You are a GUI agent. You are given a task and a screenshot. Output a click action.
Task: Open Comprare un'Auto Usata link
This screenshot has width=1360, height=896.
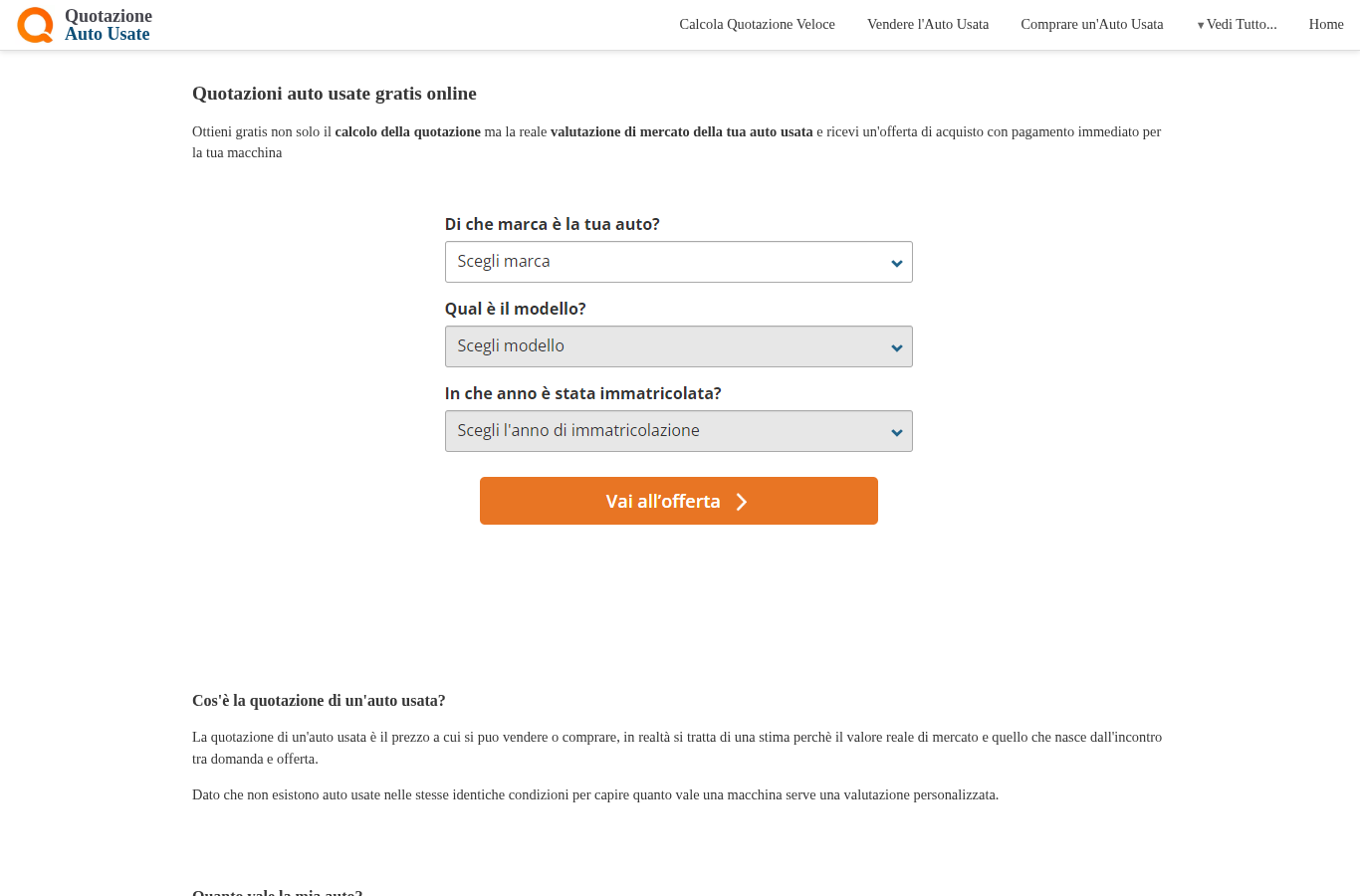1092,24
